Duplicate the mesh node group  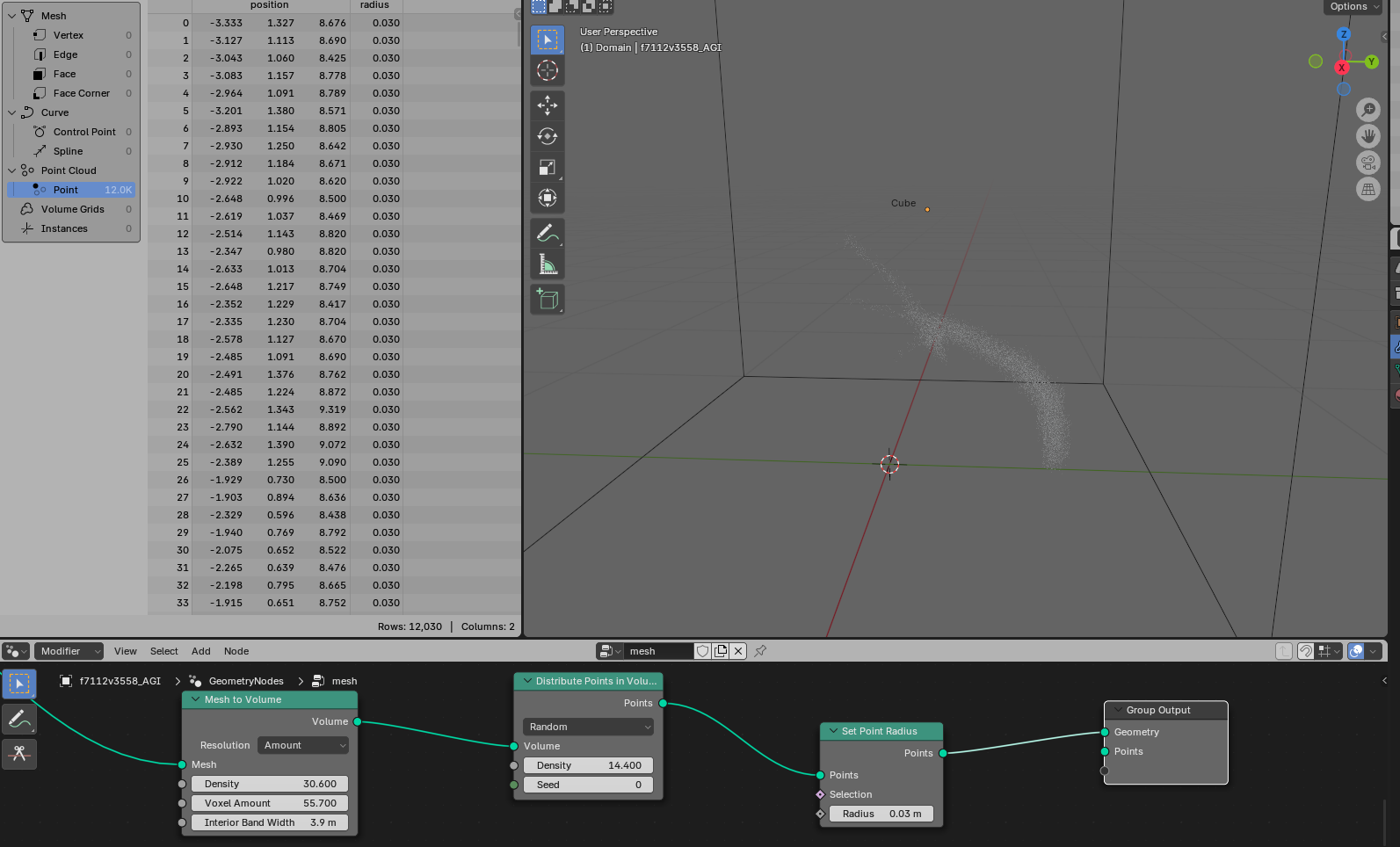[721, 651]
